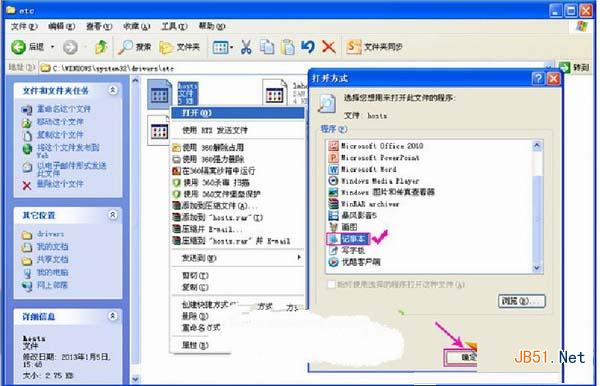The image size is (600, 386).
Task: Choose 使用 360强力删除 context entry
Action: 237,159
